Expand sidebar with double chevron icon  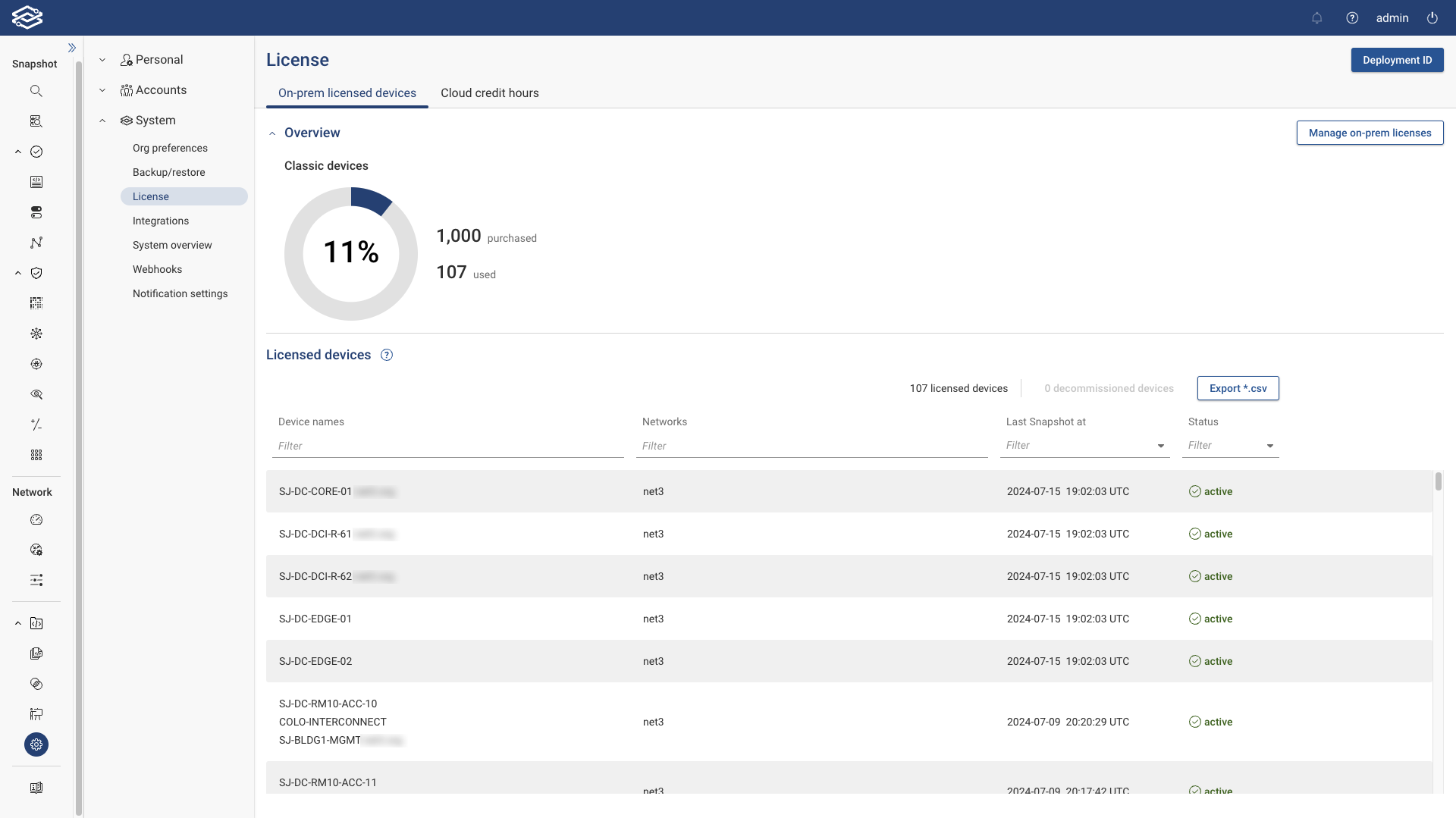point(72,48)
